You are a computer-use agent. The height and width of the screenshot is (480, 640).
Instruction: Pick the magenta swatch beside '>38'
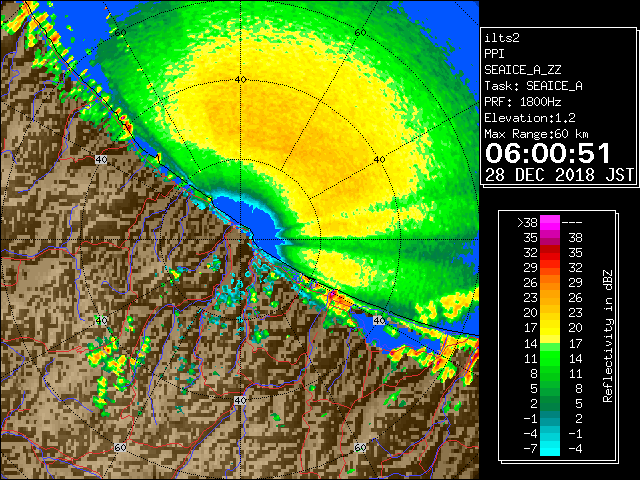550,222
